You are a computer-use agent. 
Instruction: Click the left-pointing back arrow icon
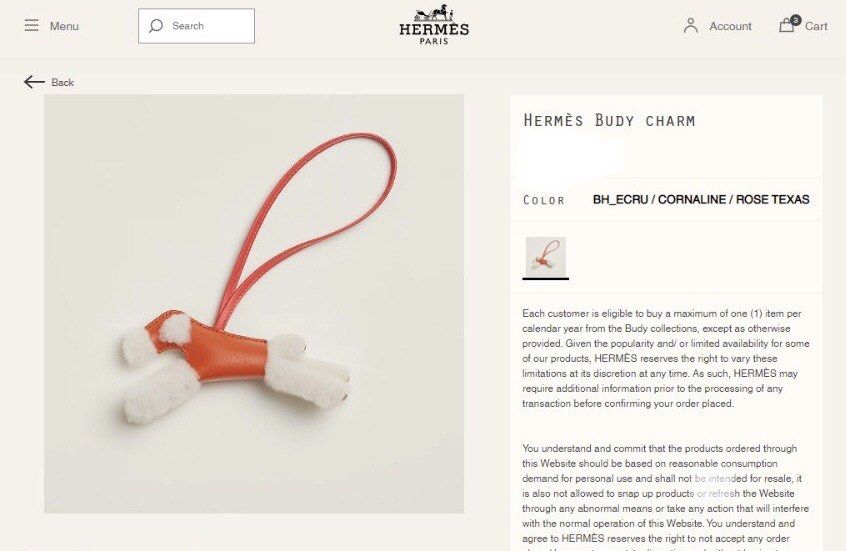34,82
